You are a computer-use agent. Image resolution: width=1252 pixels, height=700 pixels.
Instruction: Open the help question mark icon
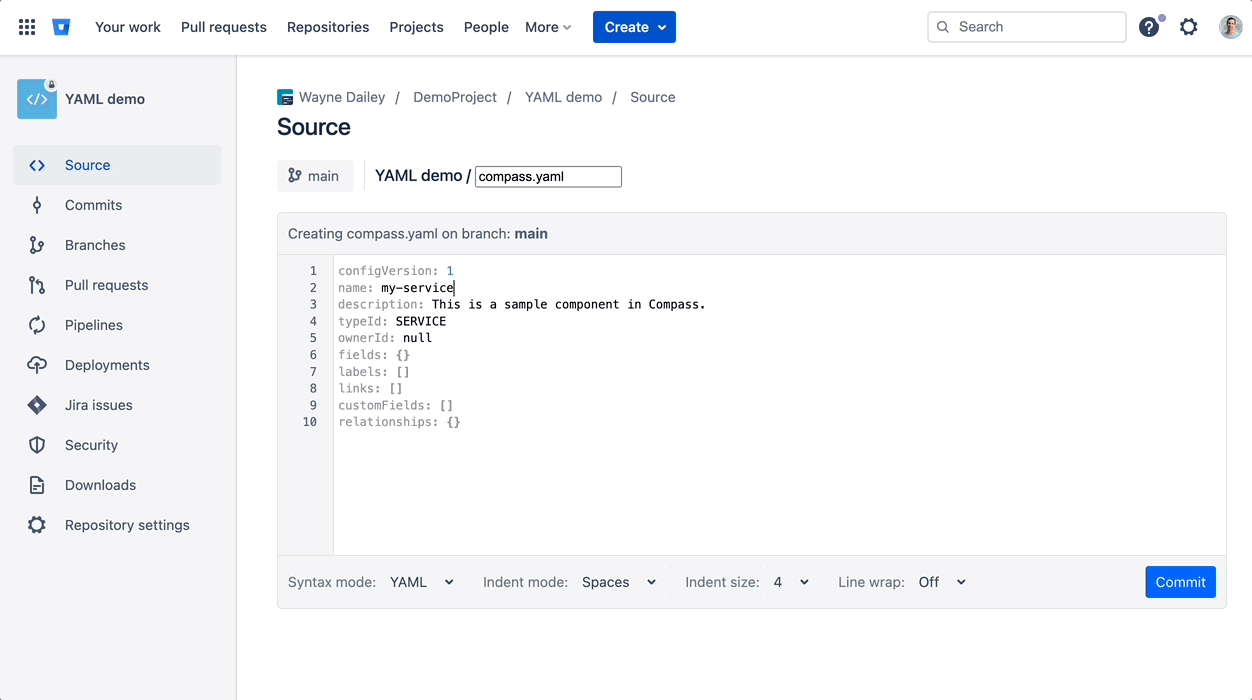tap(1149, 27)
